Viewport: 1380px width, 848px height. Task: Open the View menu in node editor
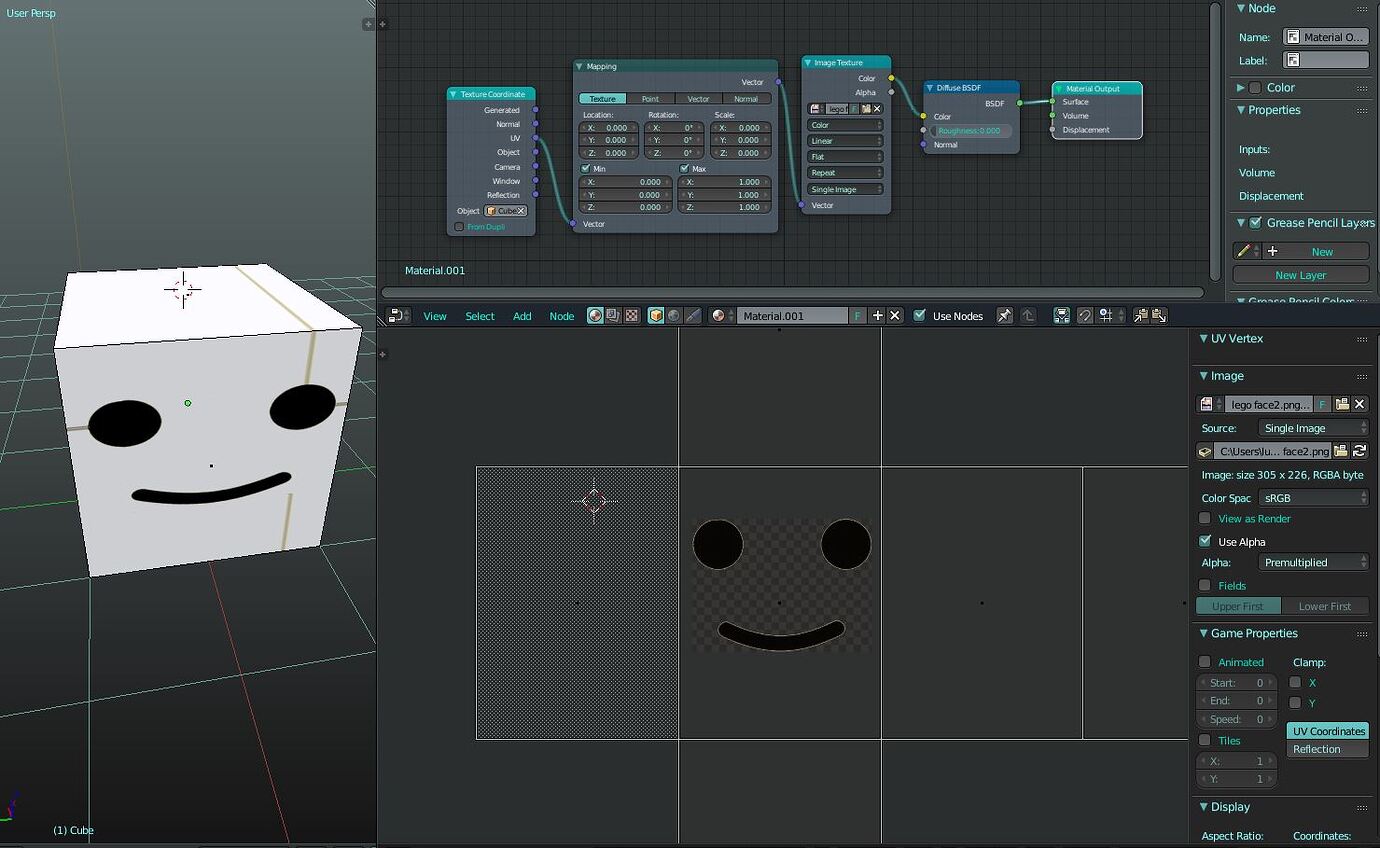(435, 316)
